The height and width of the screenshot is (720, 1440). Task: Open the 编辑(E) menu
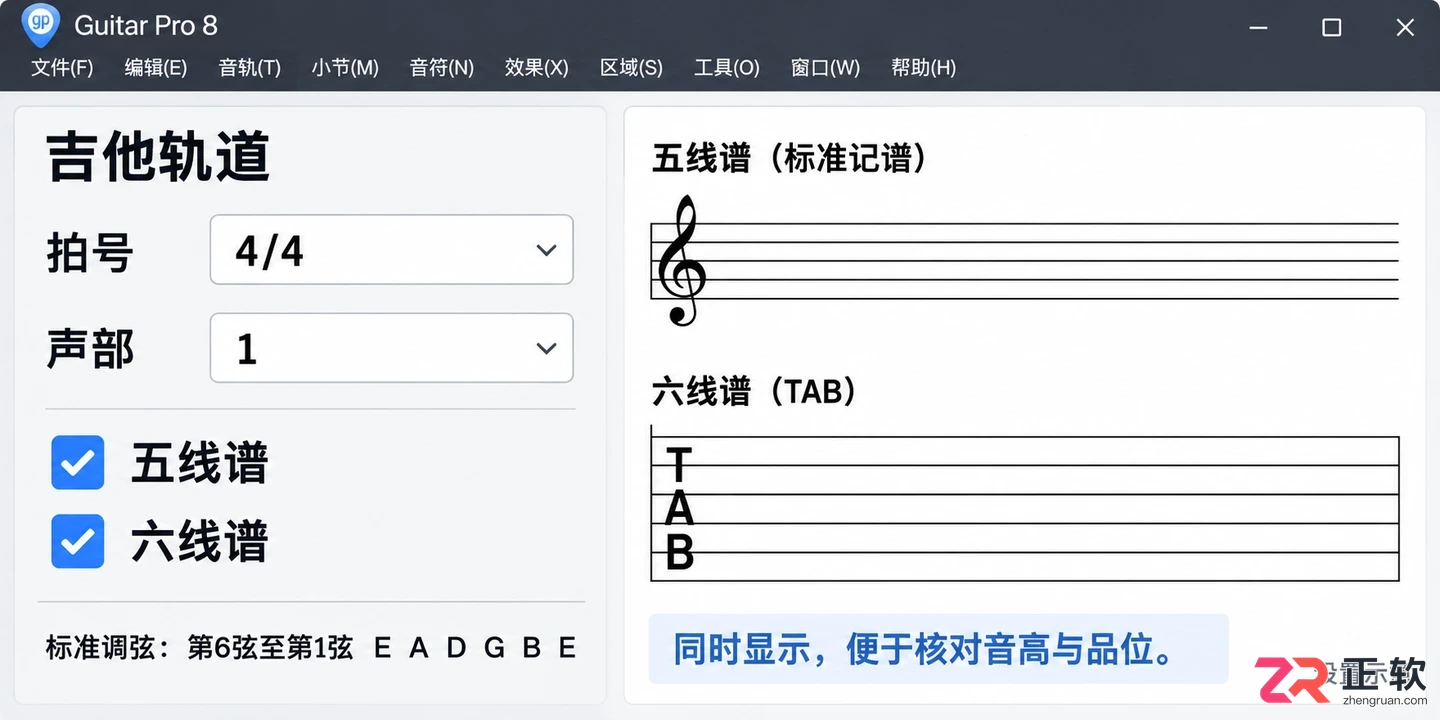(x=155, y=68)
